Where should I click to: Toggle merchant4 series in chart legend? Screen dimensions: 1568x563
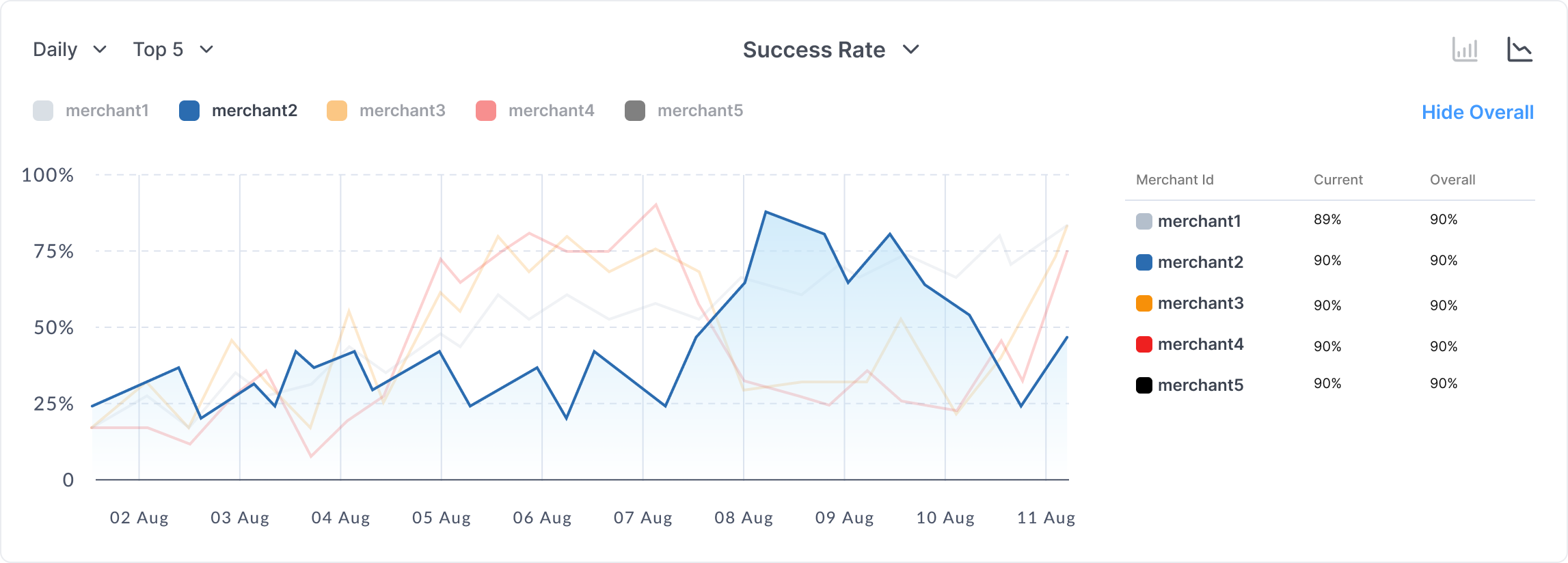click(x=535, y=111)
